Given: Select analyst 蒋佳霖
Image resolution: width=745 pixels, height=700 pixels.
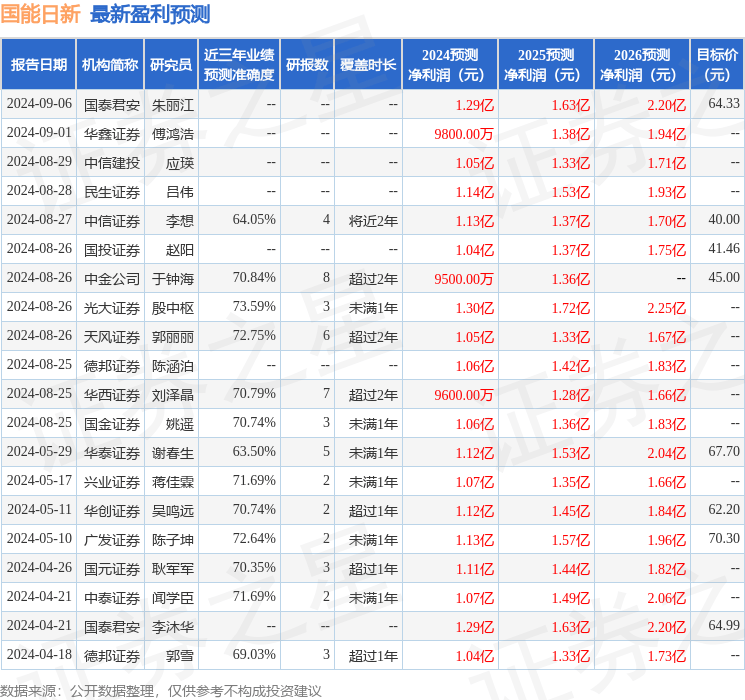Looking at the screenshot, I should 172,482.
